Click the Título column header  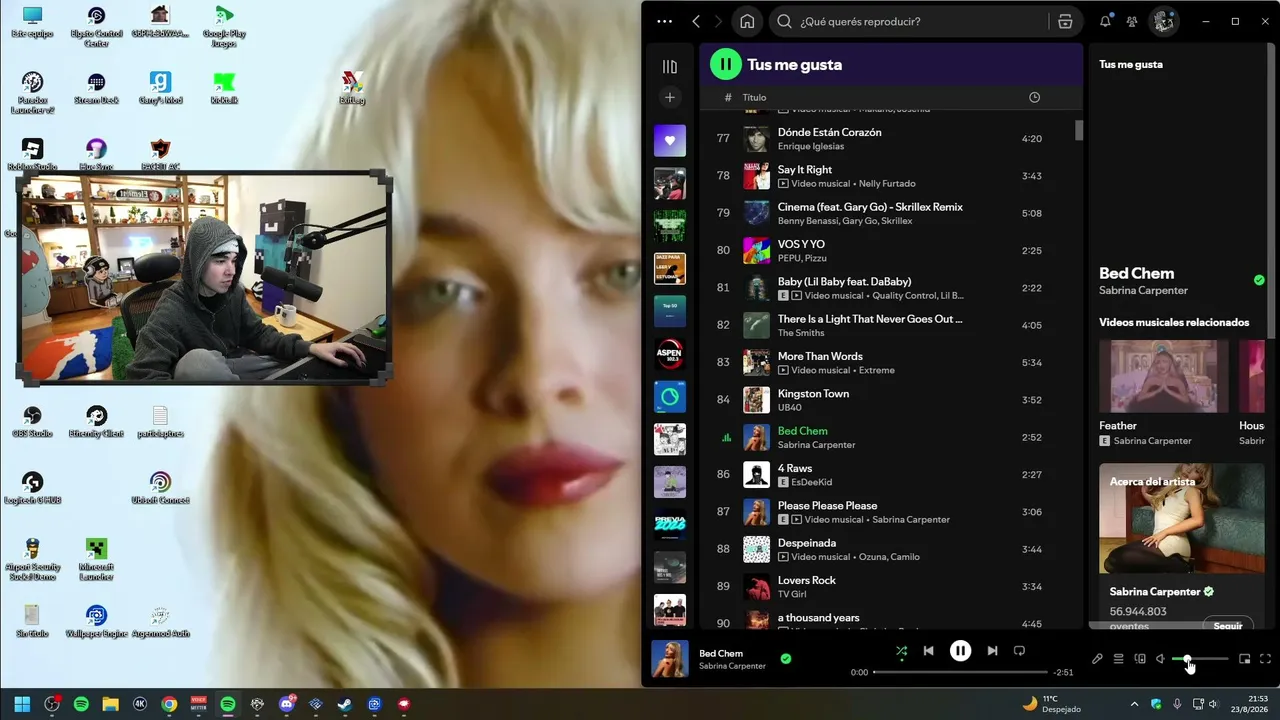pyautogui.click(x=754, y=98)
